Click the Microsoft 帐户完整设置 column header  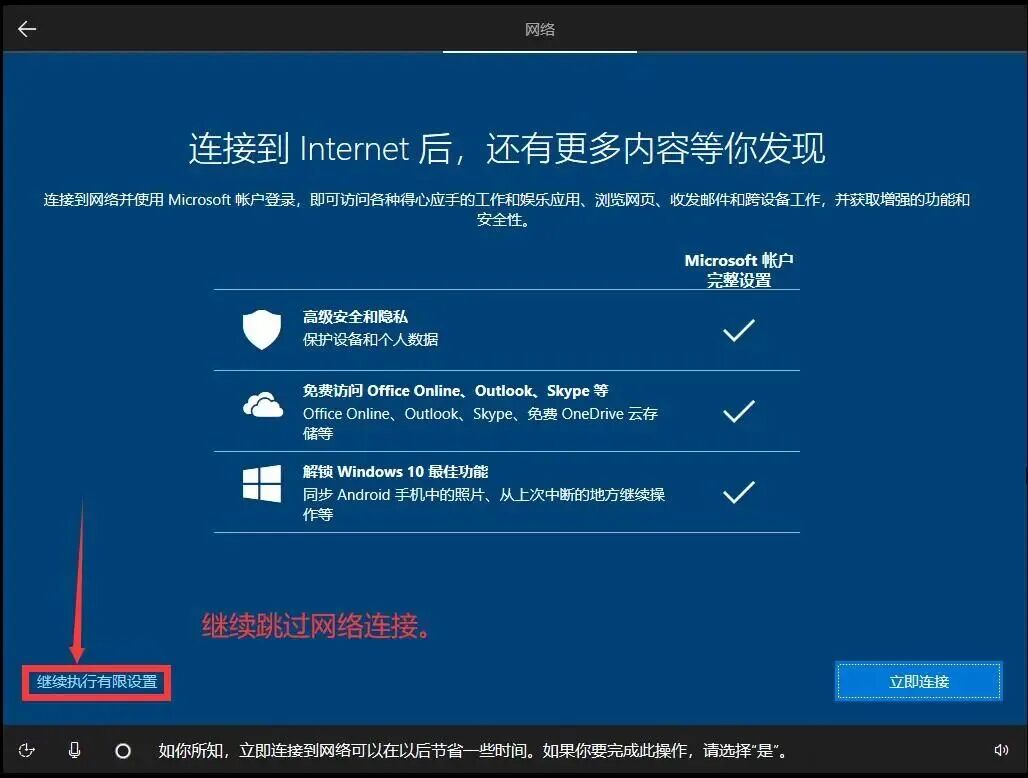pyautogui.click(x=738, y=268)
